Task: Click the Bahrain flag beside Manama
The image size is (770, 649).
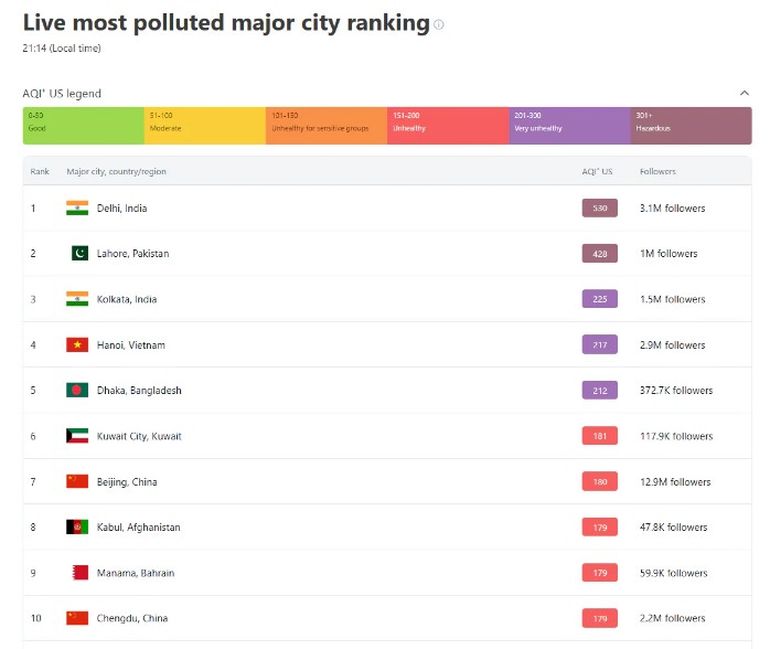Action: tap(81, 573)
